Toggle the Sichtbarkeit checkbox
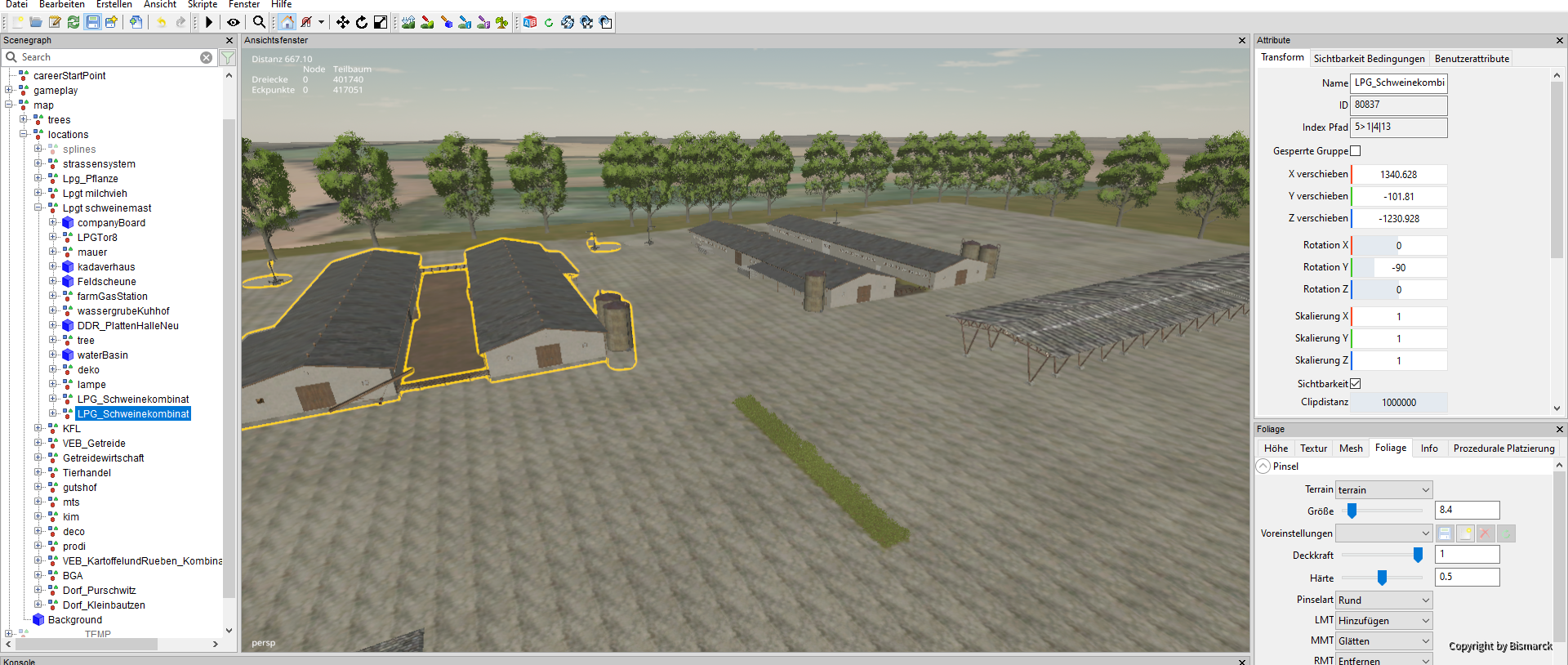 point(1356,384)
